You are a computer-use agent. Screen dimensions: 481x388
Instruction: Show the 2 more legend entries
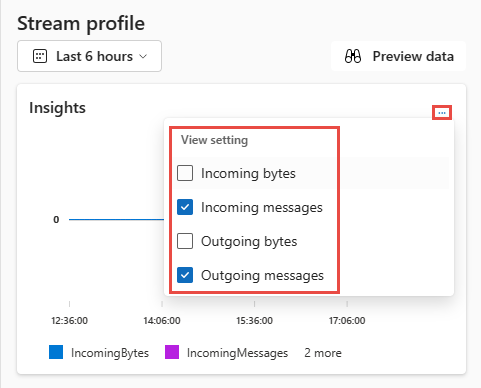[x=323, y=353]
